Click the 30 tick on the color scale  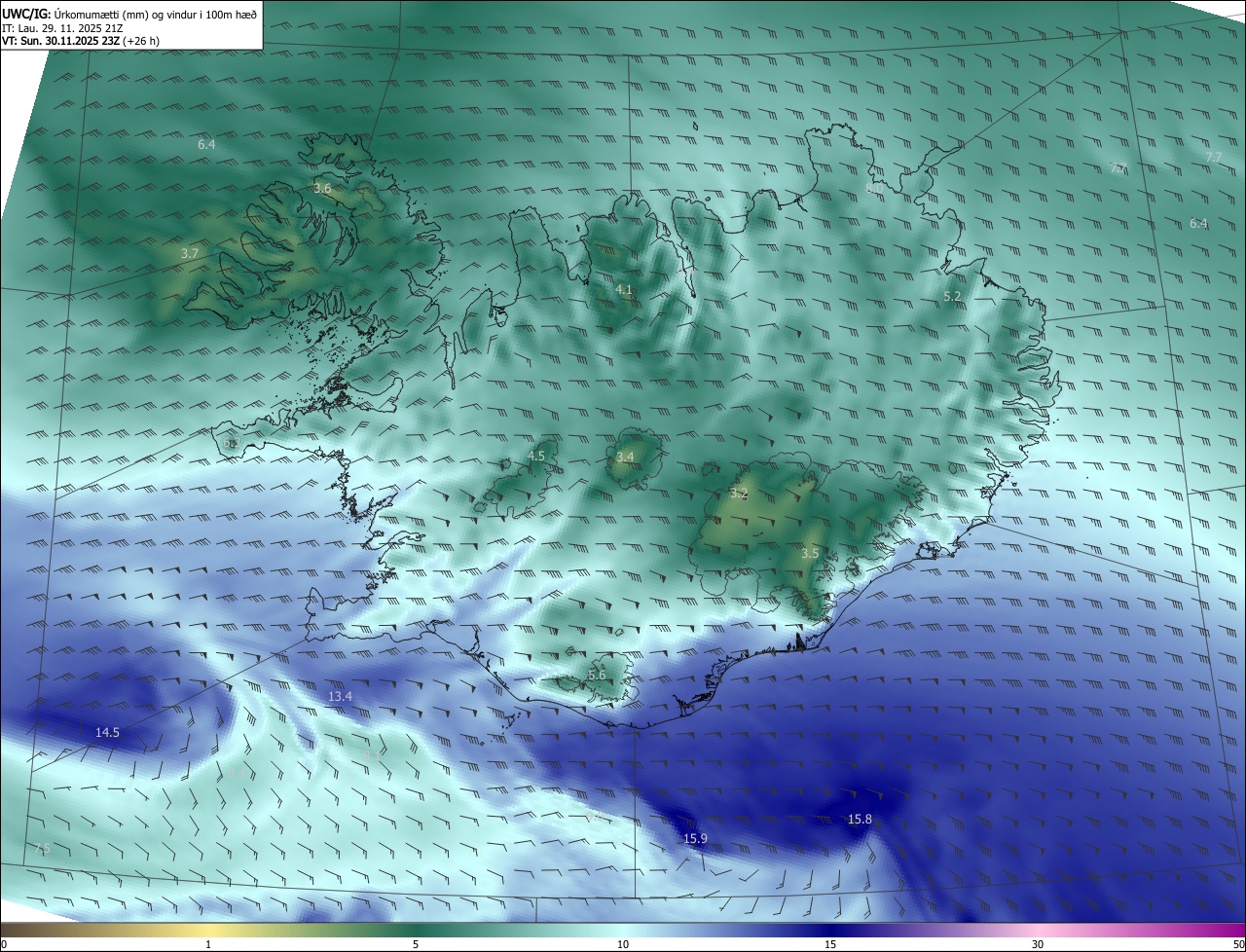point(1038,944)
